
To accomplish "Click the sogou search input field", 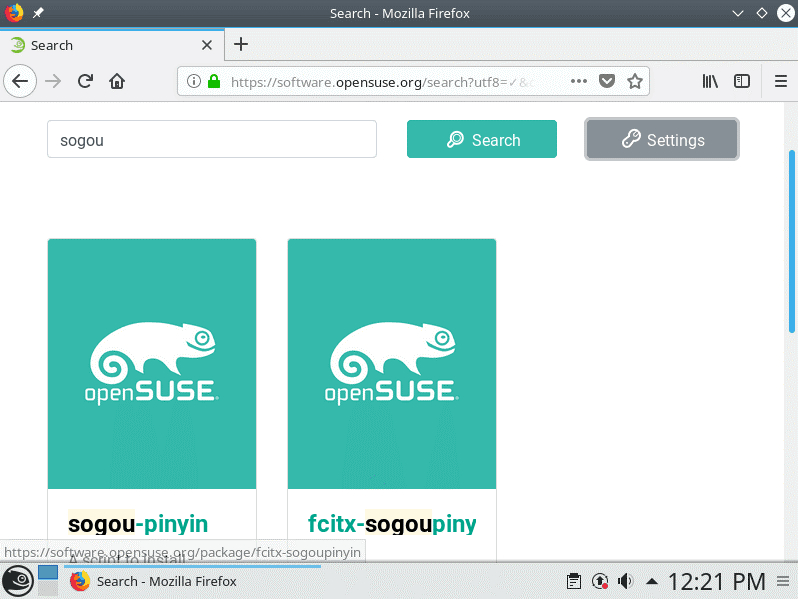I will pyautogui.click(x=212, y=139).
